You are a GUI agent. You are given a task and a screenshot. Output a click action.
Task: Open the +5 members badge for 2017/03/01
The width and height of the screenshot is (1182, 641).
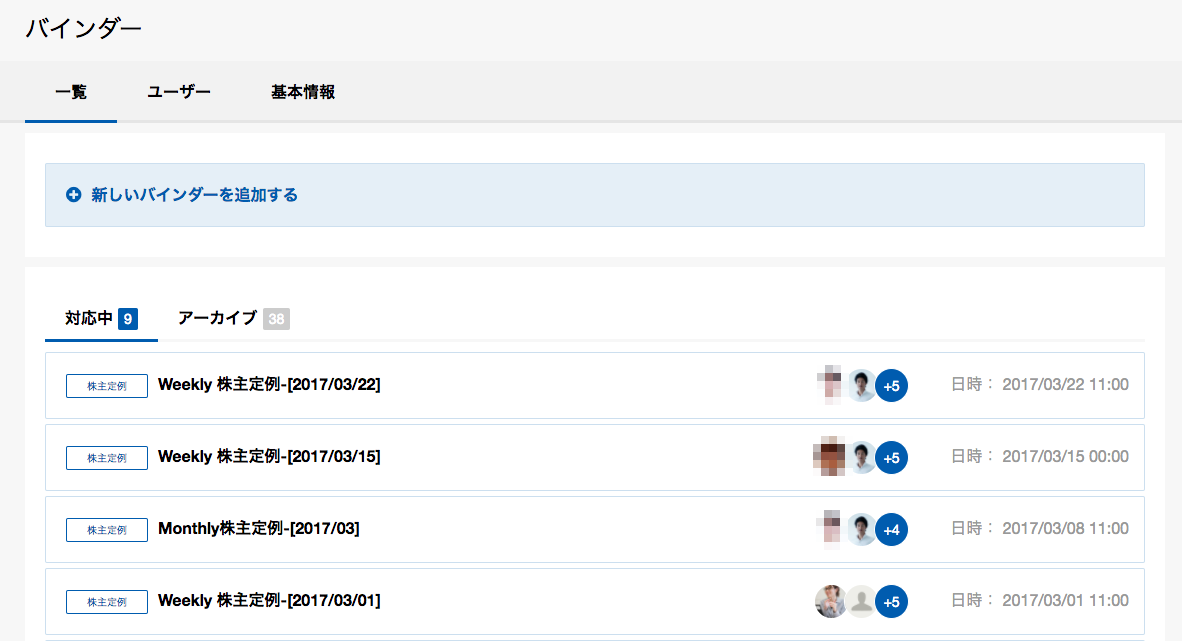pos(891,602)
